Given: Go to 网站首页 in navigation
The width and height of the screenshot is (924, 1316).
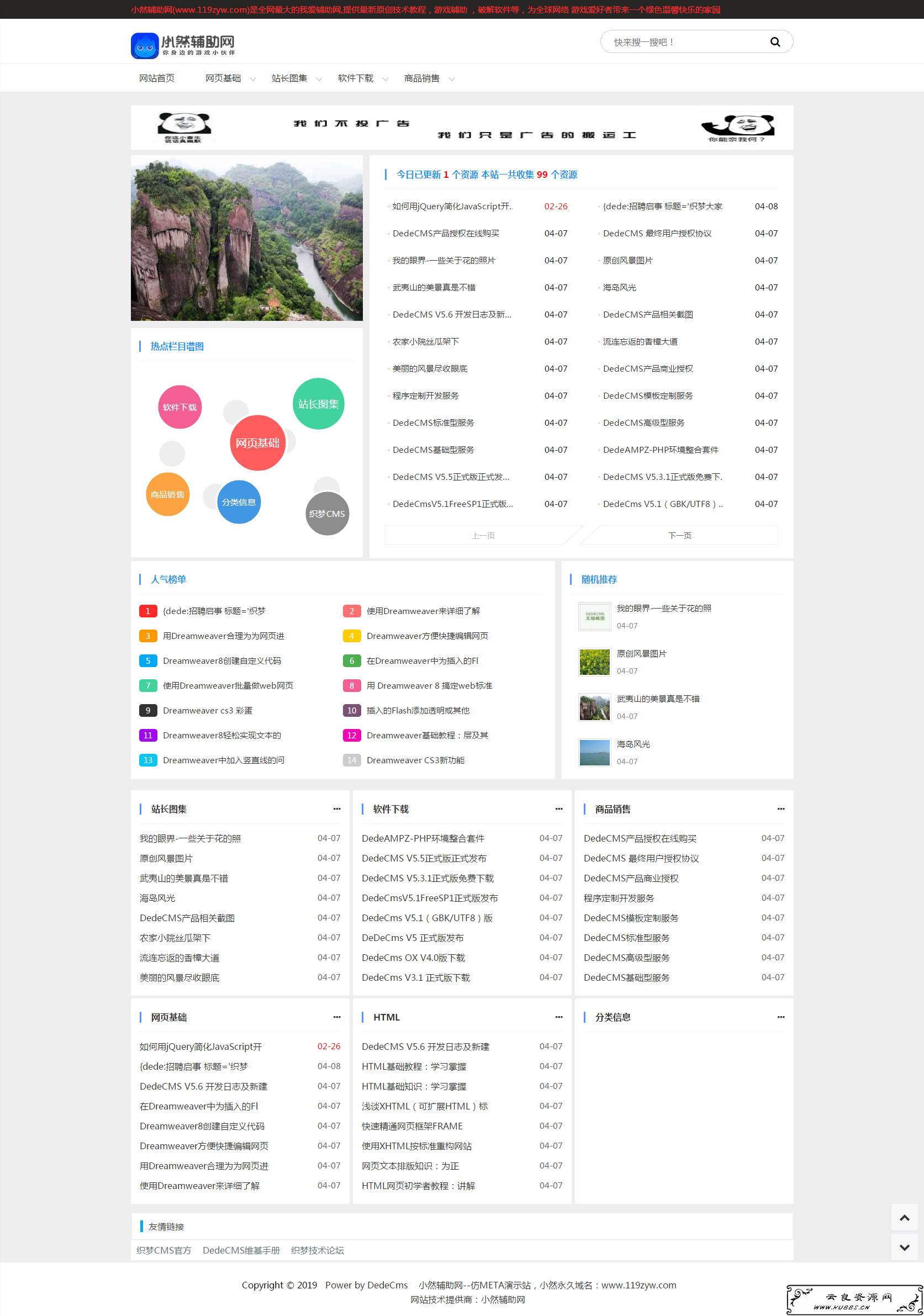Looking at the screenshot, I should pos(157,78).
